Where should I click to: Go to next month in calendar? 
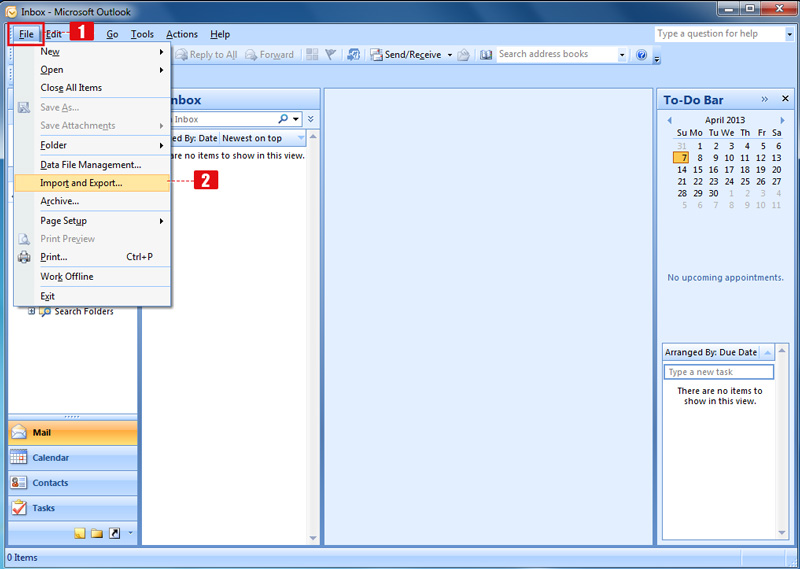782,120
